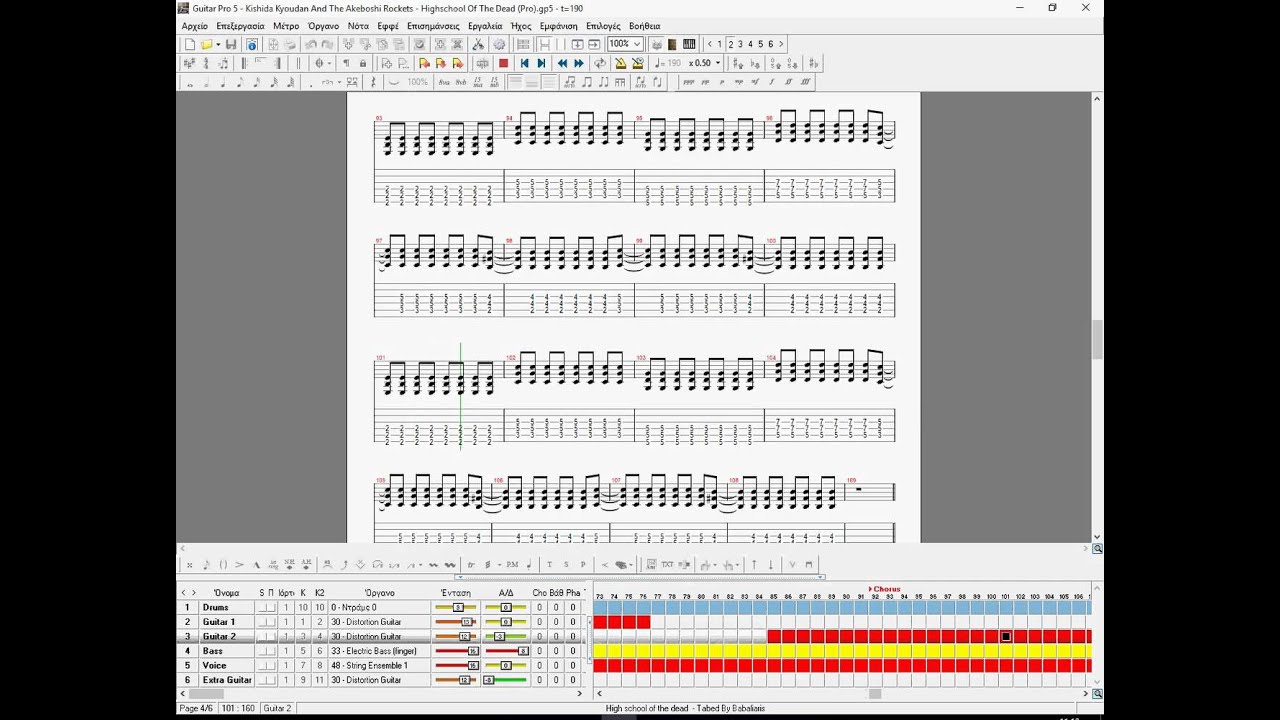Expand the open-file dropdown arrow
Viewport: 1280px width, 720px height.
tap(218, 44)
